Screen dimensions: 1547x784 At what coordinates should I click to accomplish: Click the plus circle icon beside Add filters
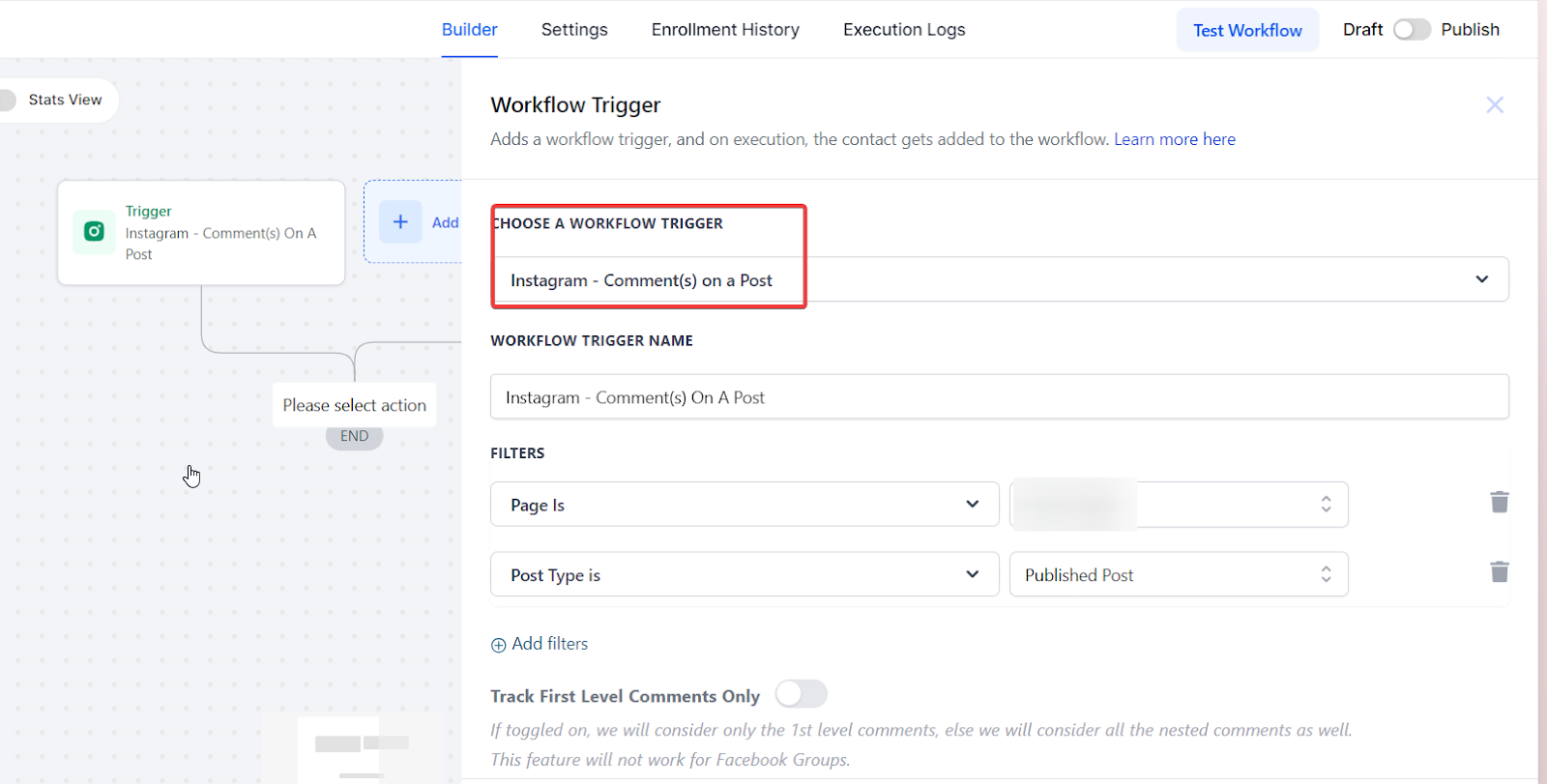[x=499, y=645]
